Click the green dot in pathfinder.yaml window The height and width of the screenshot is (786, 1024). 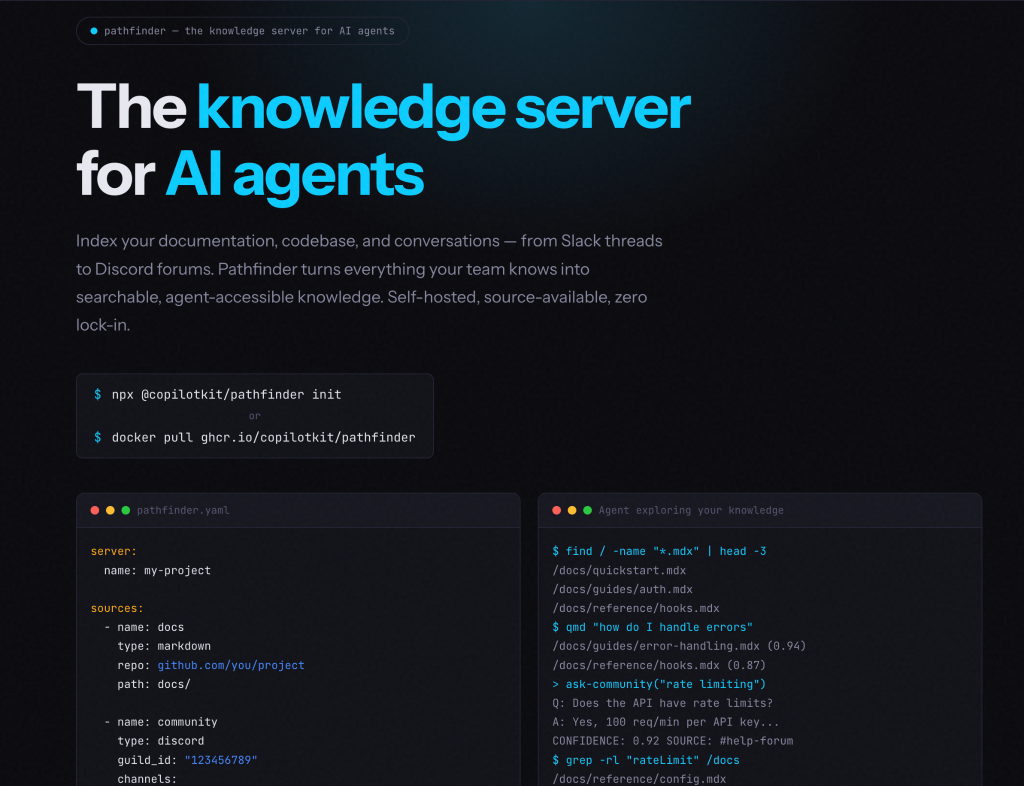126,511
